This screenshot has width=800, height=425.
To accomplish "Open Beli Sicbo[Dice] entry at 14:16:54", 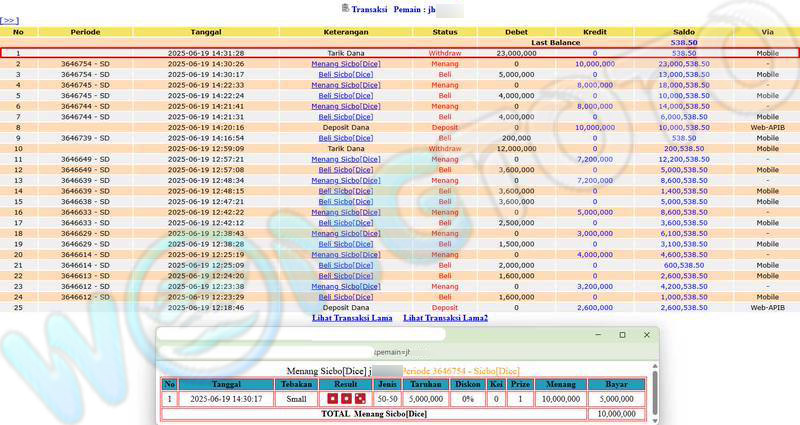I will (345, 138).
